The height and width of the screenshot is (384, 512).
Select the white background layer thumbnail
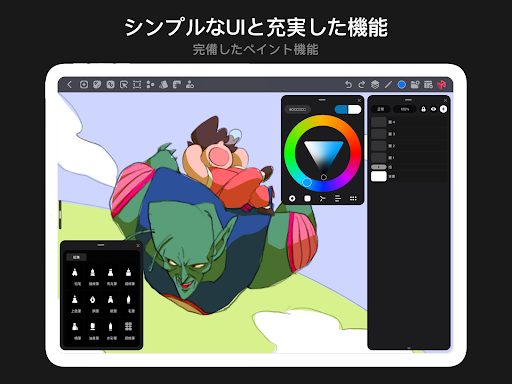coord(379,176)
